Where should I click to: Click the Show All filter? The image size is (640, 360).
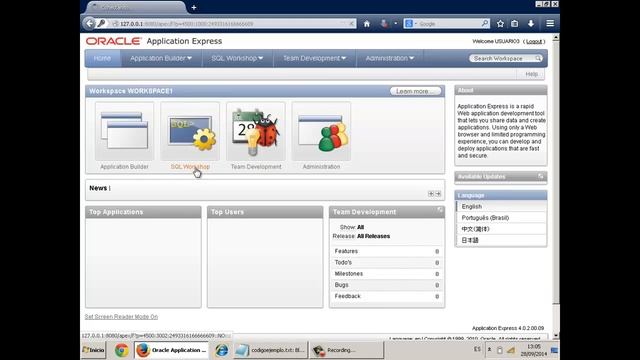point(360,227)
